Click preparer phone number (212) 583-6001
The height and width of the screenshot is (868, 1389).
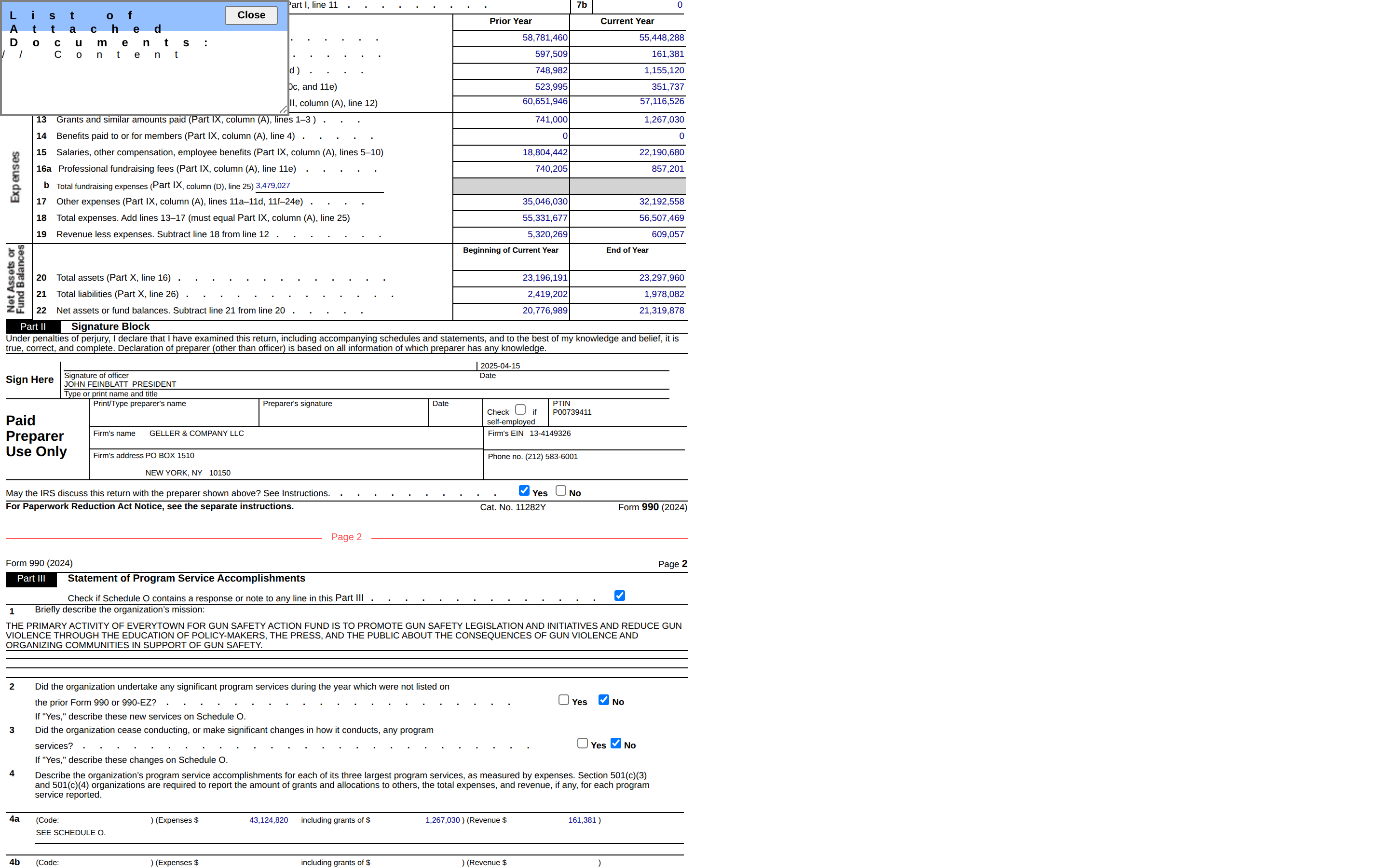(x=551, y=456)
